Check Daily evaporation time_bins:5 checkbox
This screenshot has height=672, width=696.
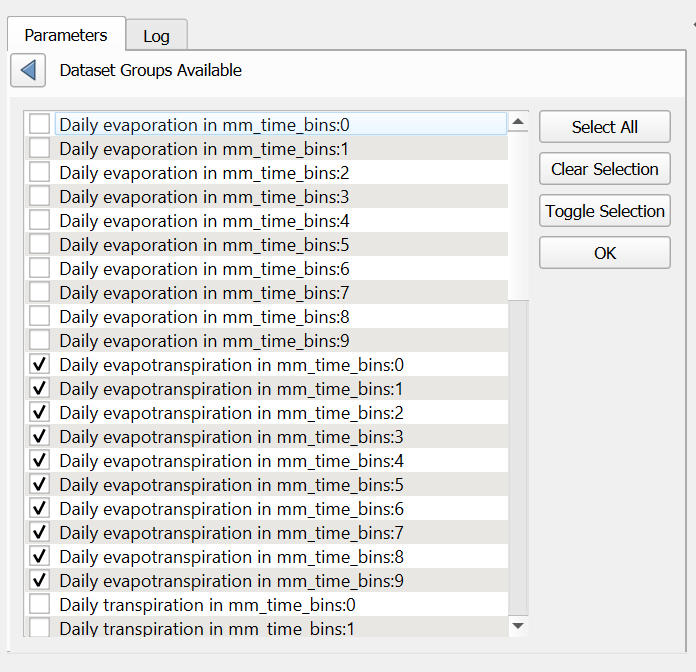coord(40,245)
